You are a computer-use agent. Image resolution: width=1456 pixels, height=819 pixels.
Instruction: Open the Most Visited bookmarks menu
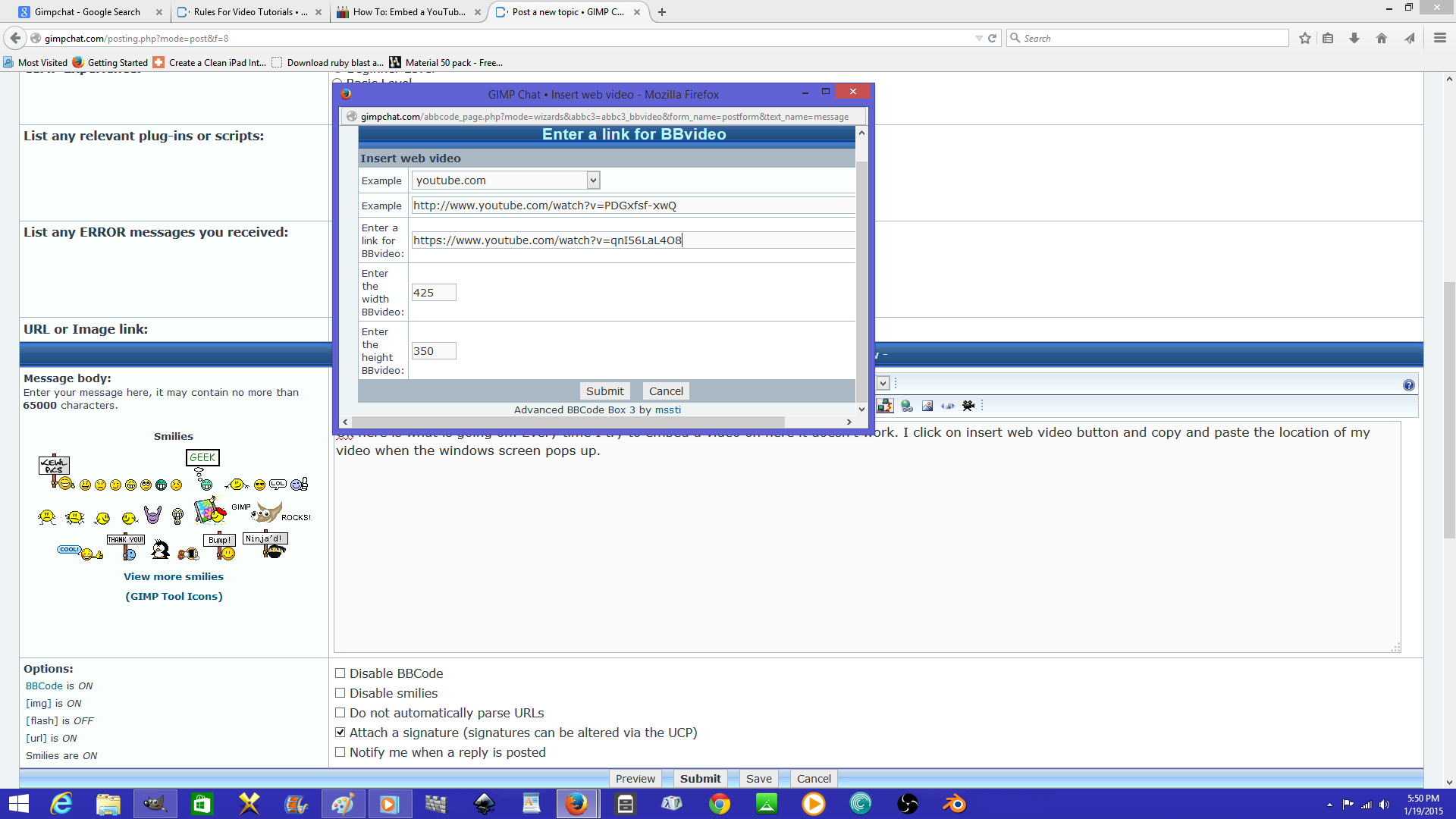click(x=35, y=63)
